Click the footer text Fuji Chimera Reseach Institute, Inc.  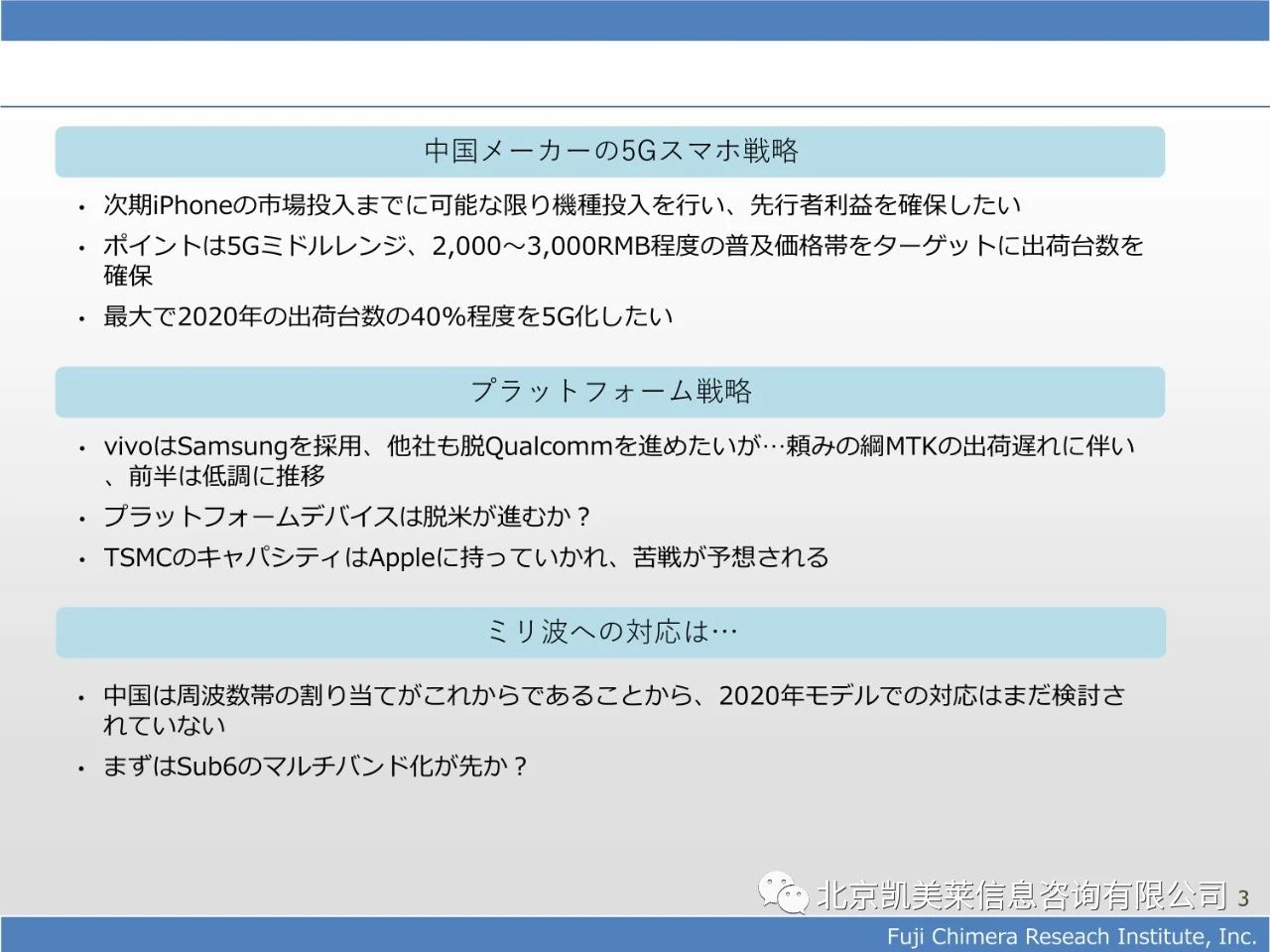1072,936
